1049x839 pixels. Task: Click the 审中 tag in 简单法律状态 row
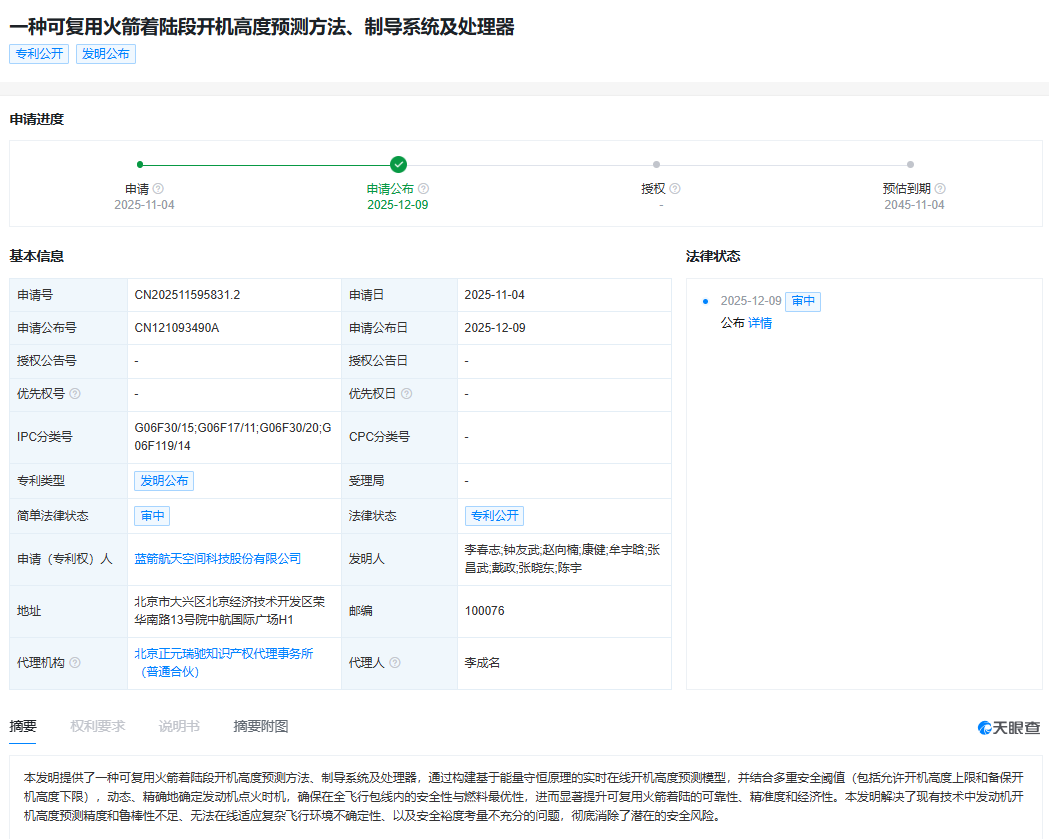click(152, 516)
